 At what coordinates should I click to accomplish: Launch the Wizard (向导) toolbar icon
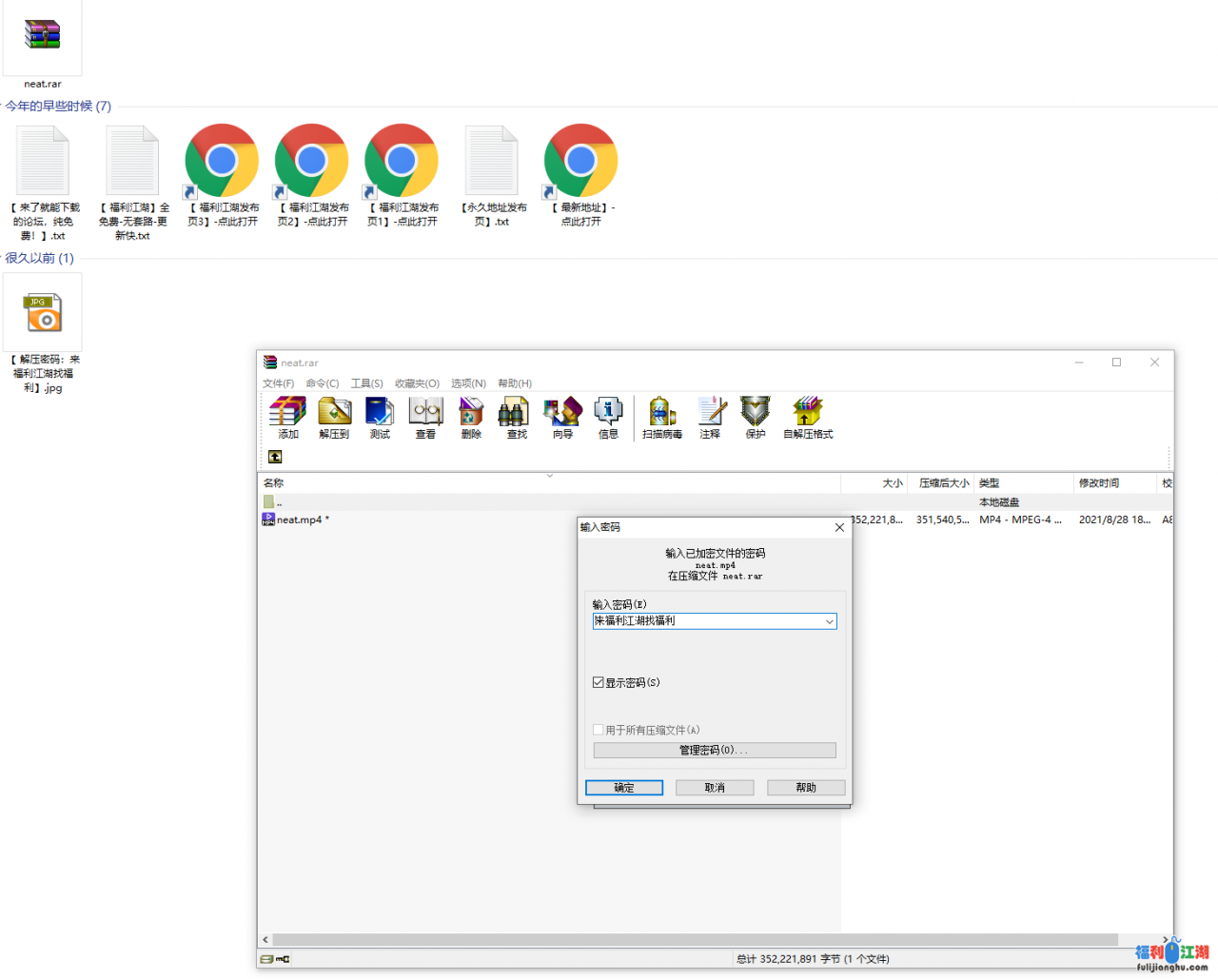coord(562,417)
